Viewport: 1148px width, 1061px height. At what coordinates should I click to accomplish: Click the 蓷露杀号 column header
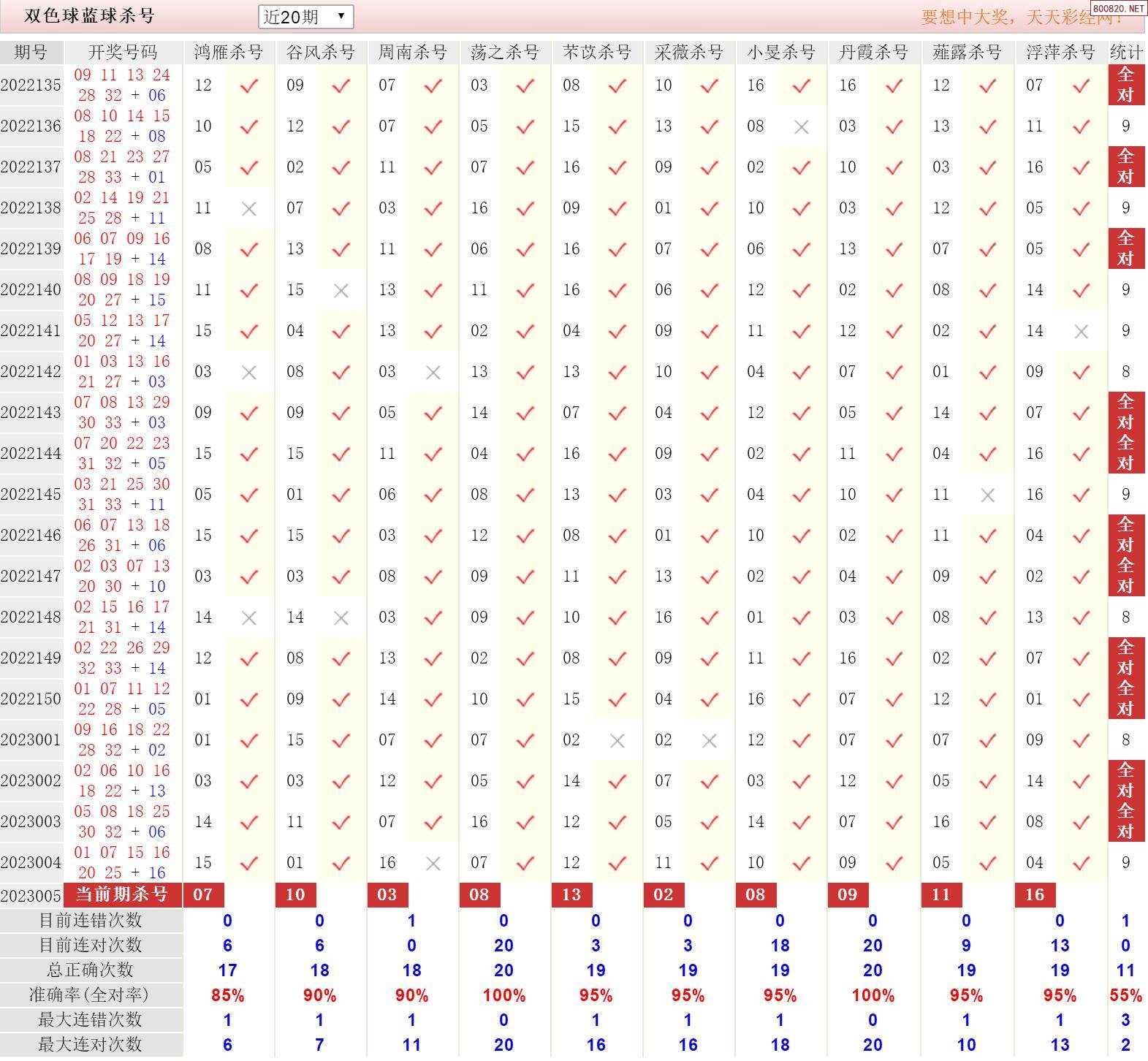967,53
